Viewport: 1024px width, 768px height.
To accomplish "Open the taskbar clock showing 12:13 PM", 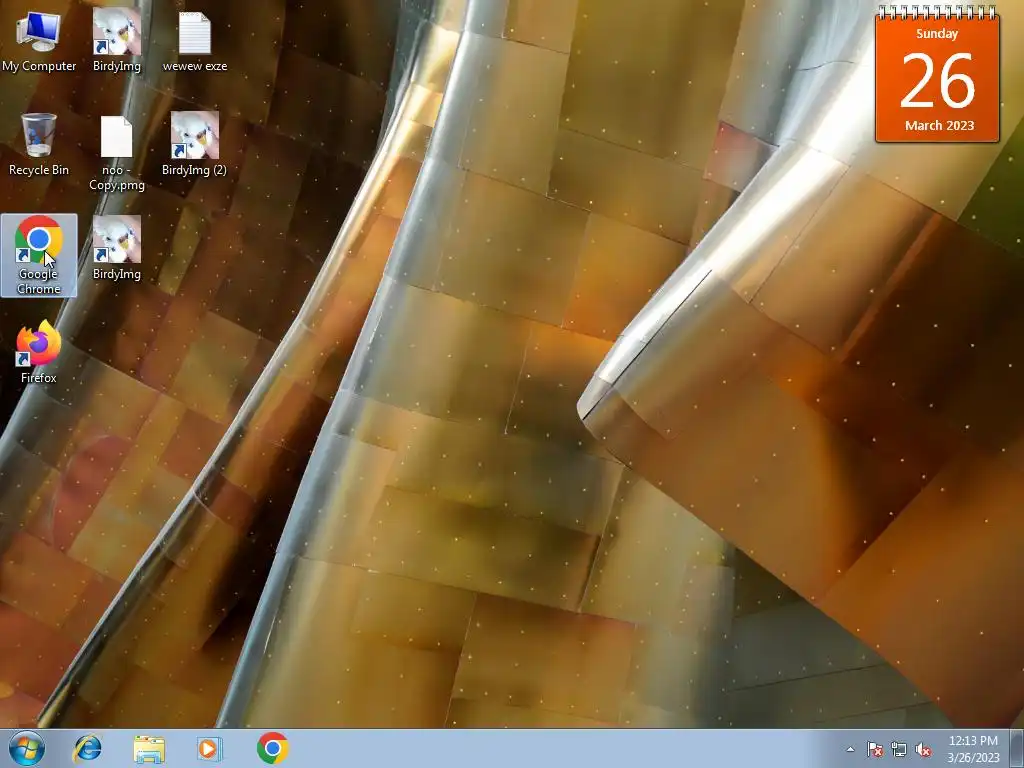I will click(x=973, y=749).
